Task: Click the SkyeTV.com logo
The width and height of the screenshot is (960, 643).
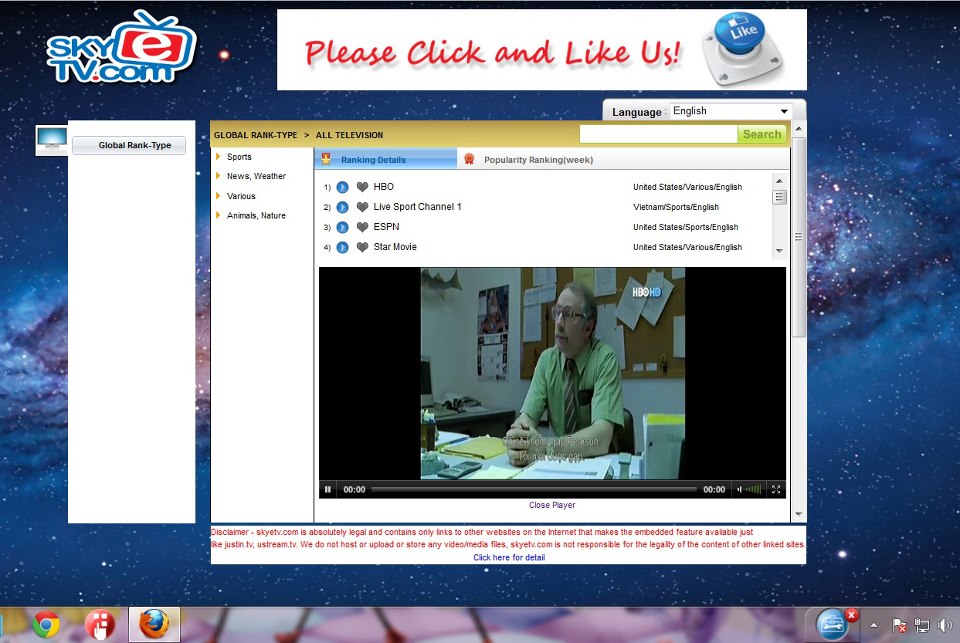Action: [121, 48]
